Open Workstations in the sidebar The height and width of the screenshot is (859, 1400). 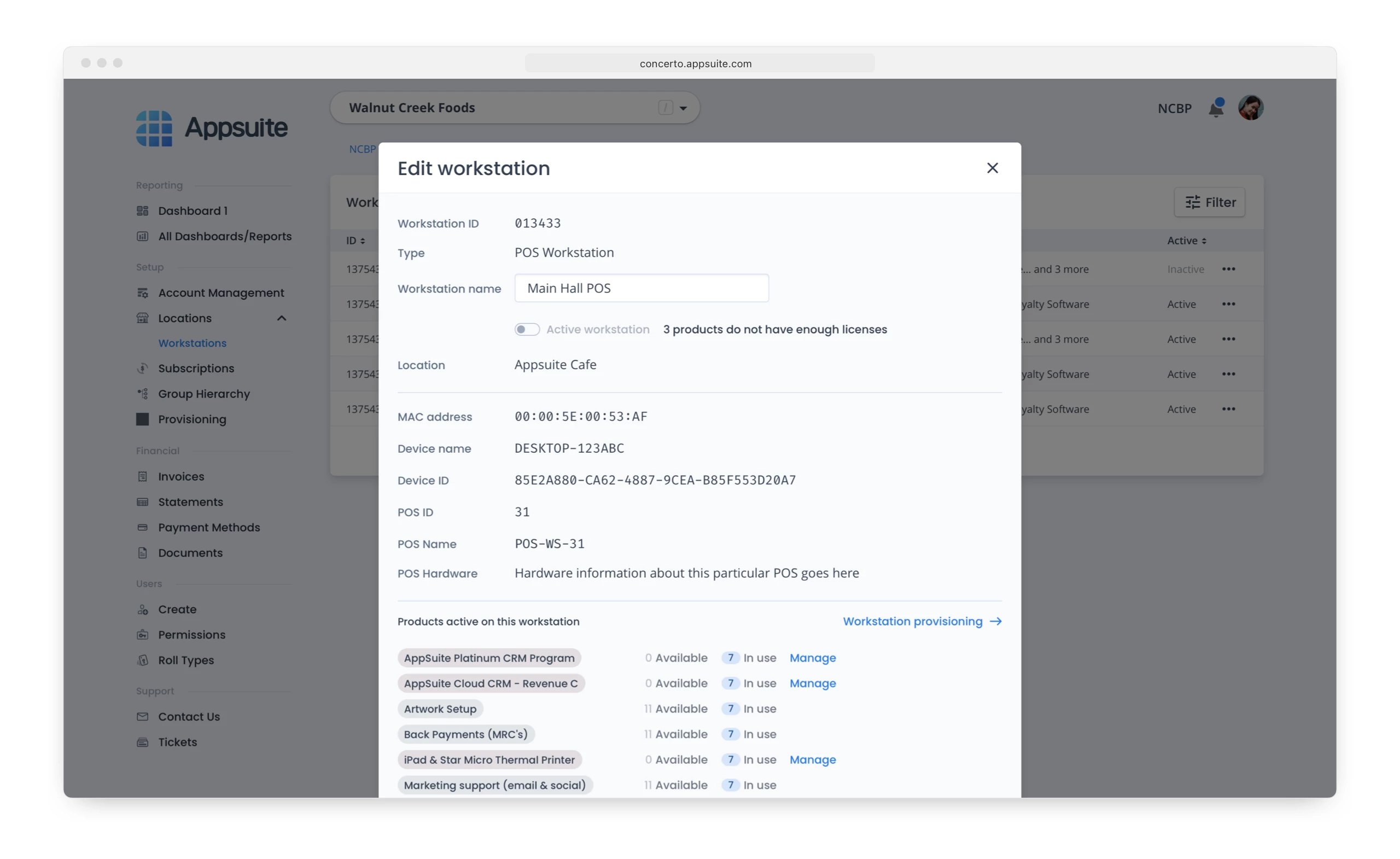(192, 343)
